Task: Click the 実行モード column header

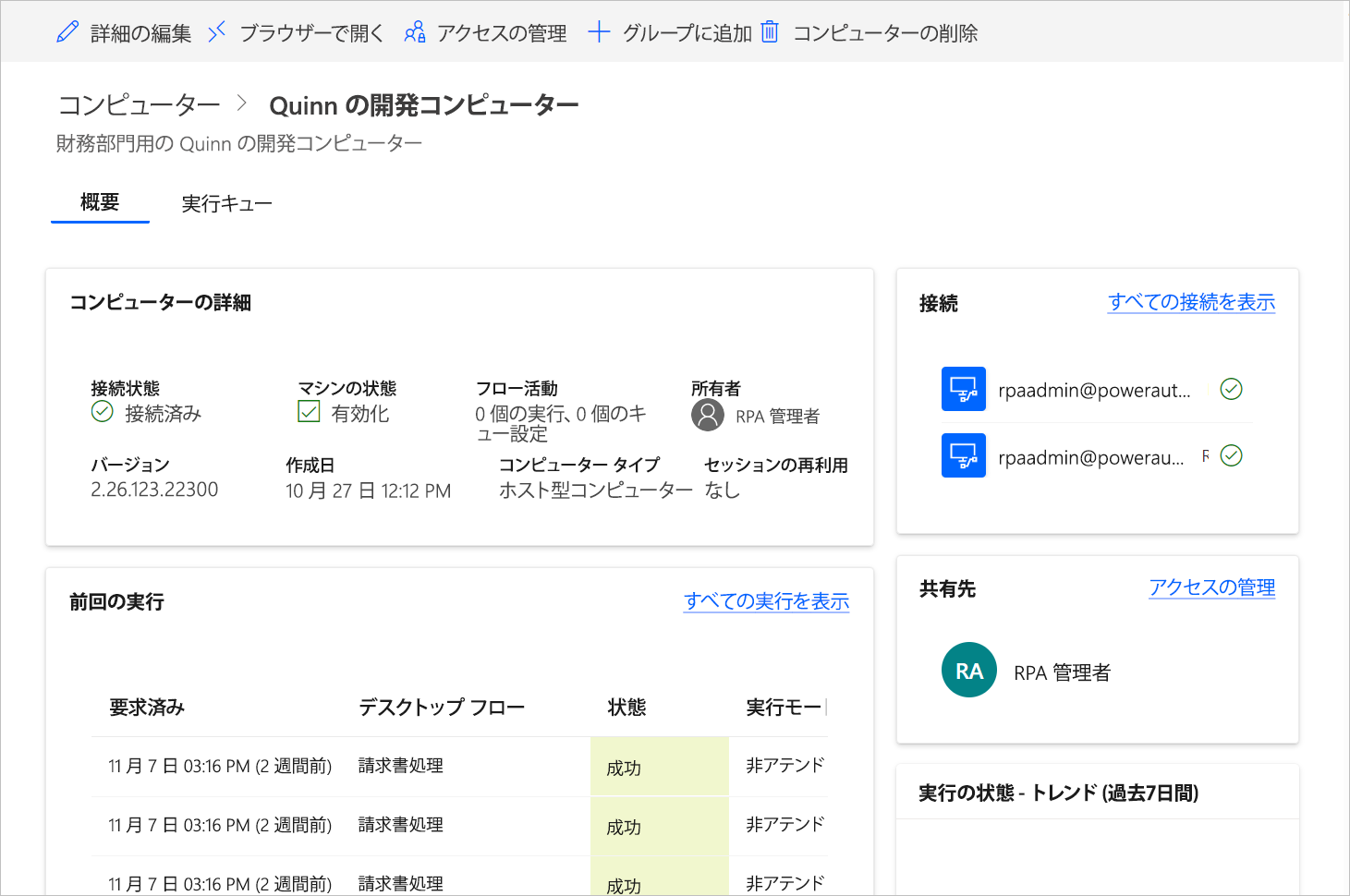Action: tap(786, 708)
